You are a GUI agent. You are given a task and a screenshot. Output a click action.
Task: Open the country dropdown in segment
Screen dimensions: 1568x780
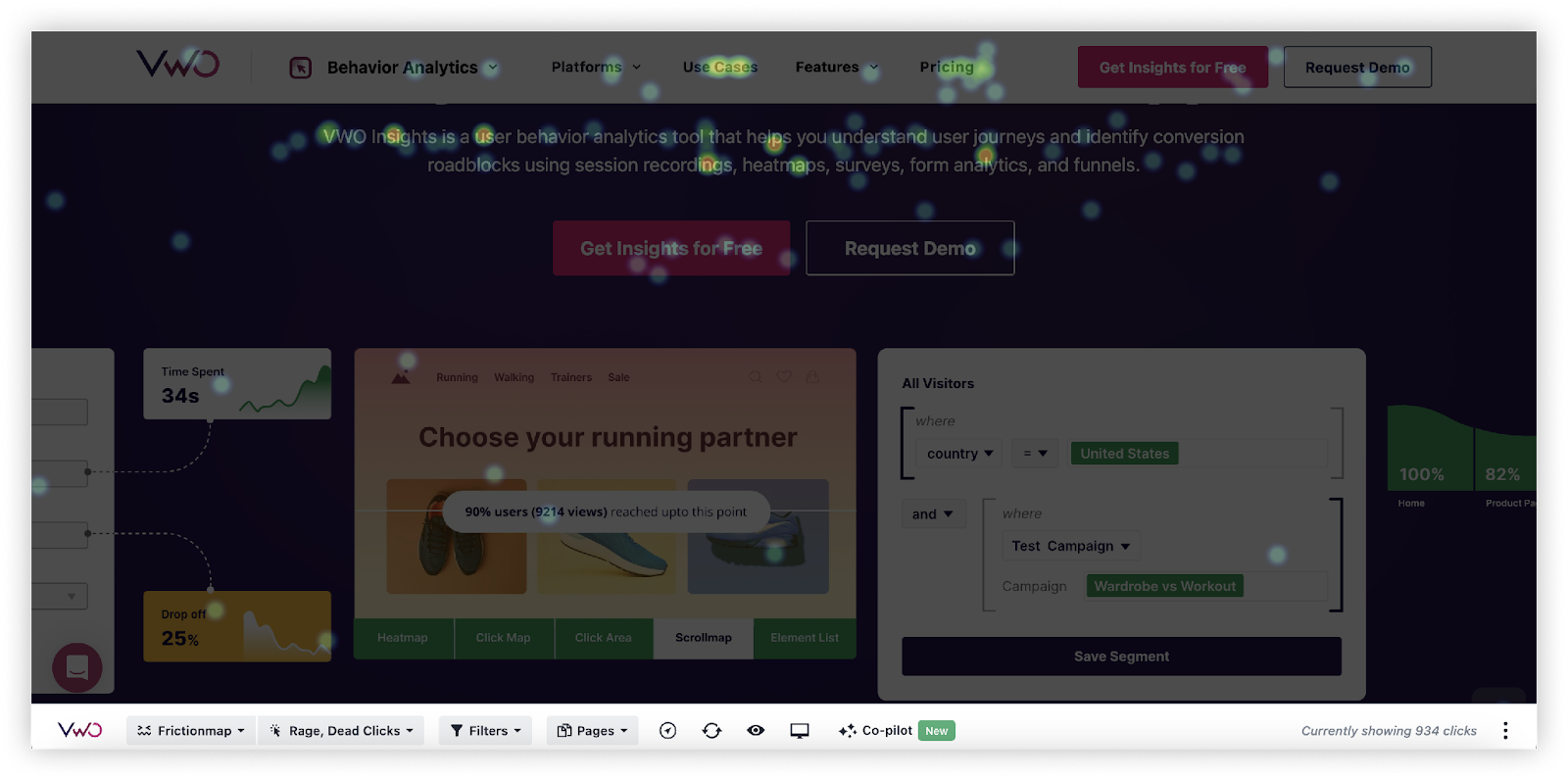pos(959,454)
